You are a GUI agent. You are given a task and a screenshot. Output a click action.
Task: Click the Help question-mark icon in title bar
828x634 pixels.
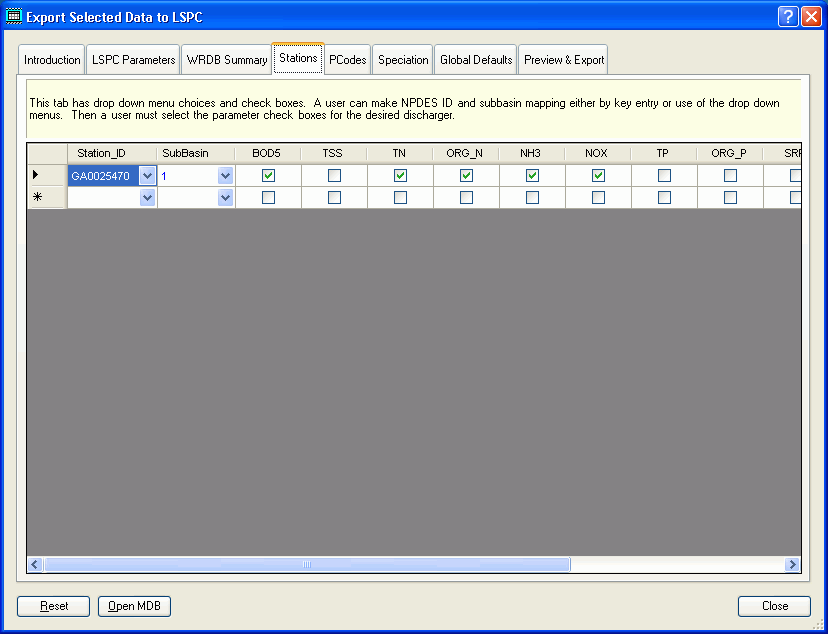click(787, 15)
